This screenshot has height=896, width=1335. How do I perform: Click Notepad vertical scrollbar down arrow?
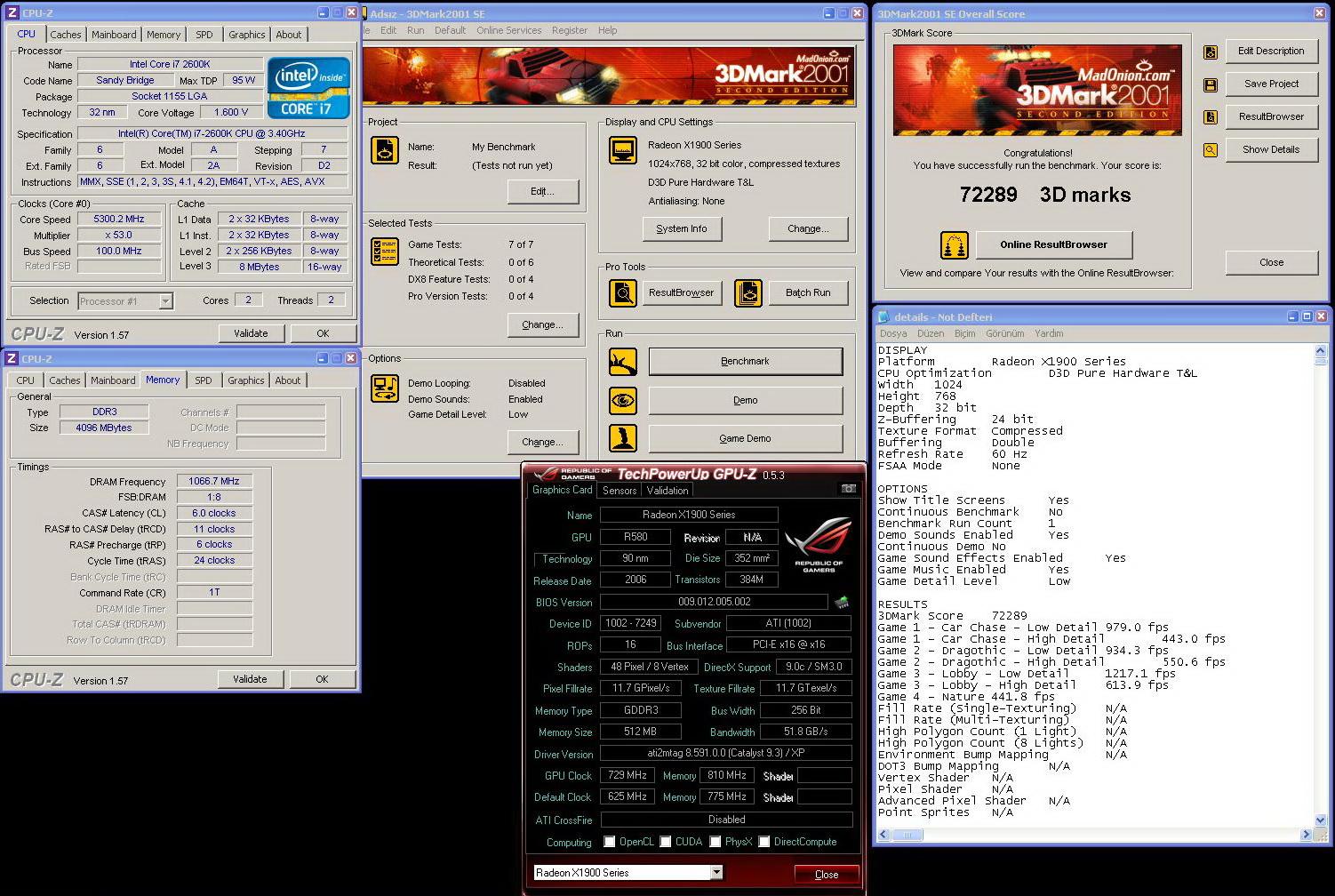click(1320, 820)
